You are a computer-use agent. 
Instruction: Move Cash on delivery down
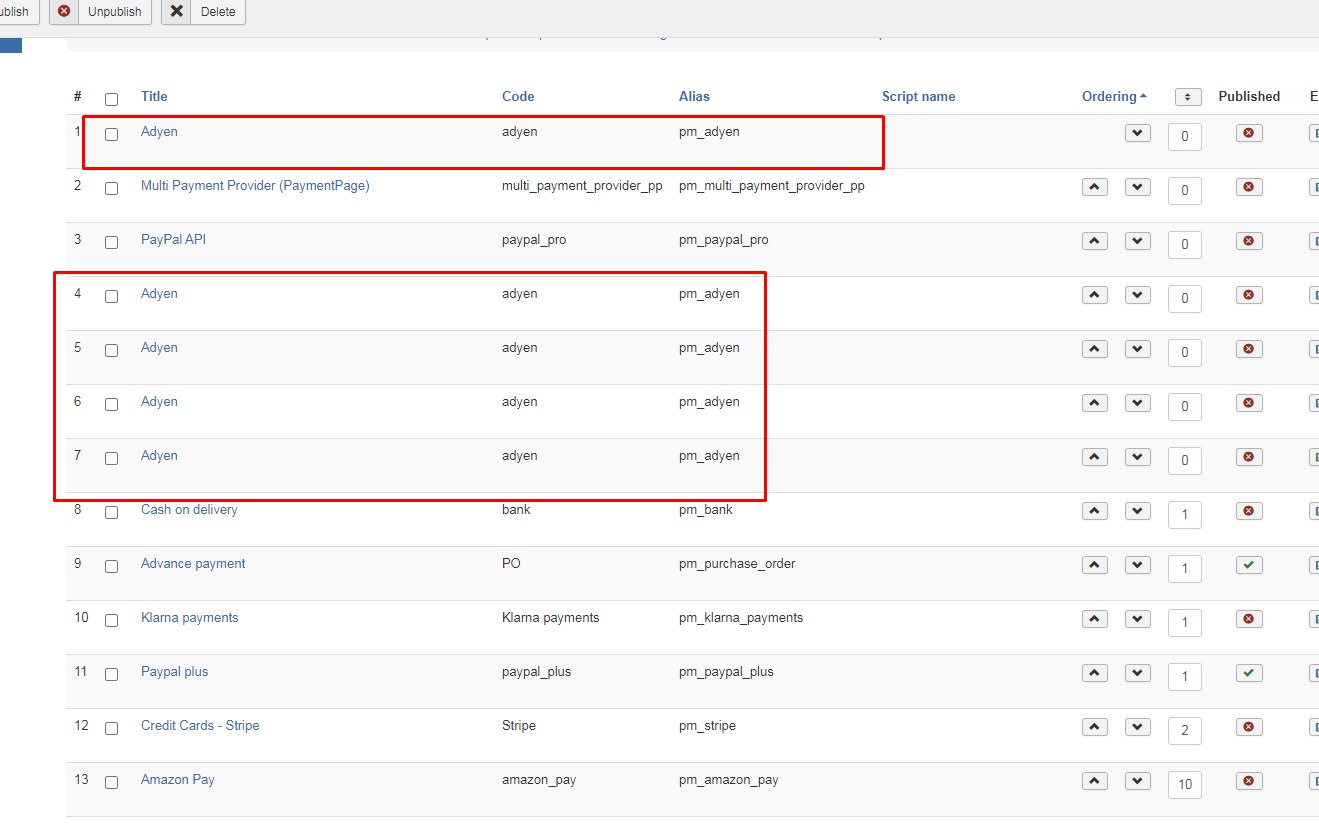tap(1138, 511)
